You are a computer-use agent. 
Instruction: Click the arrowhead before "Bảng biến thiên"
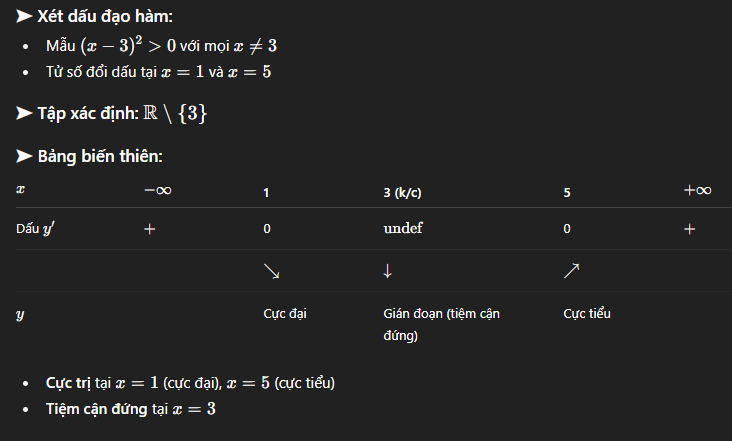[24, 157]
